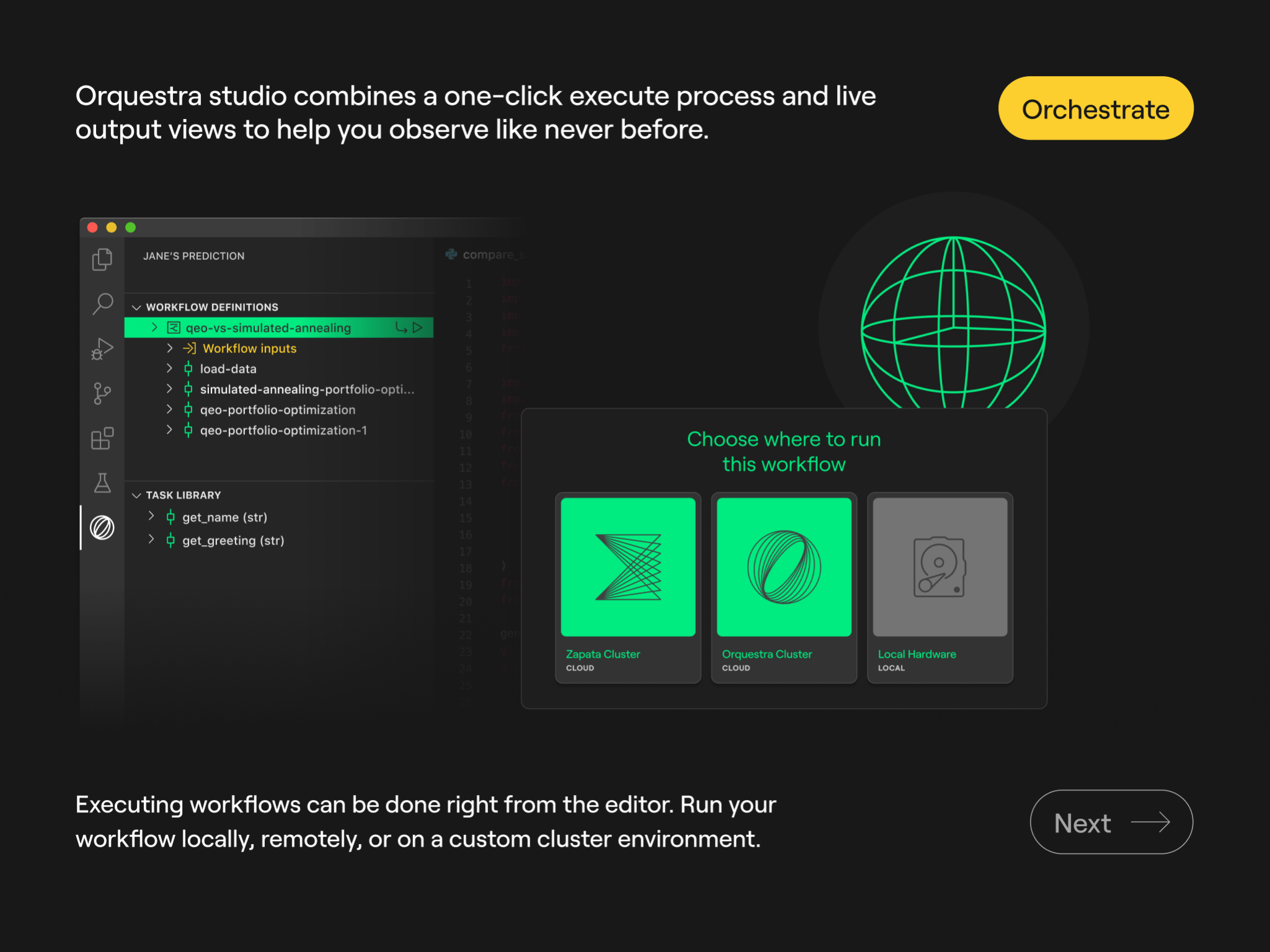Click the CLOUD tag under Orquestra Cluster
The height and width of the screenshot is (952, 1270).
(x=736, y=668)
